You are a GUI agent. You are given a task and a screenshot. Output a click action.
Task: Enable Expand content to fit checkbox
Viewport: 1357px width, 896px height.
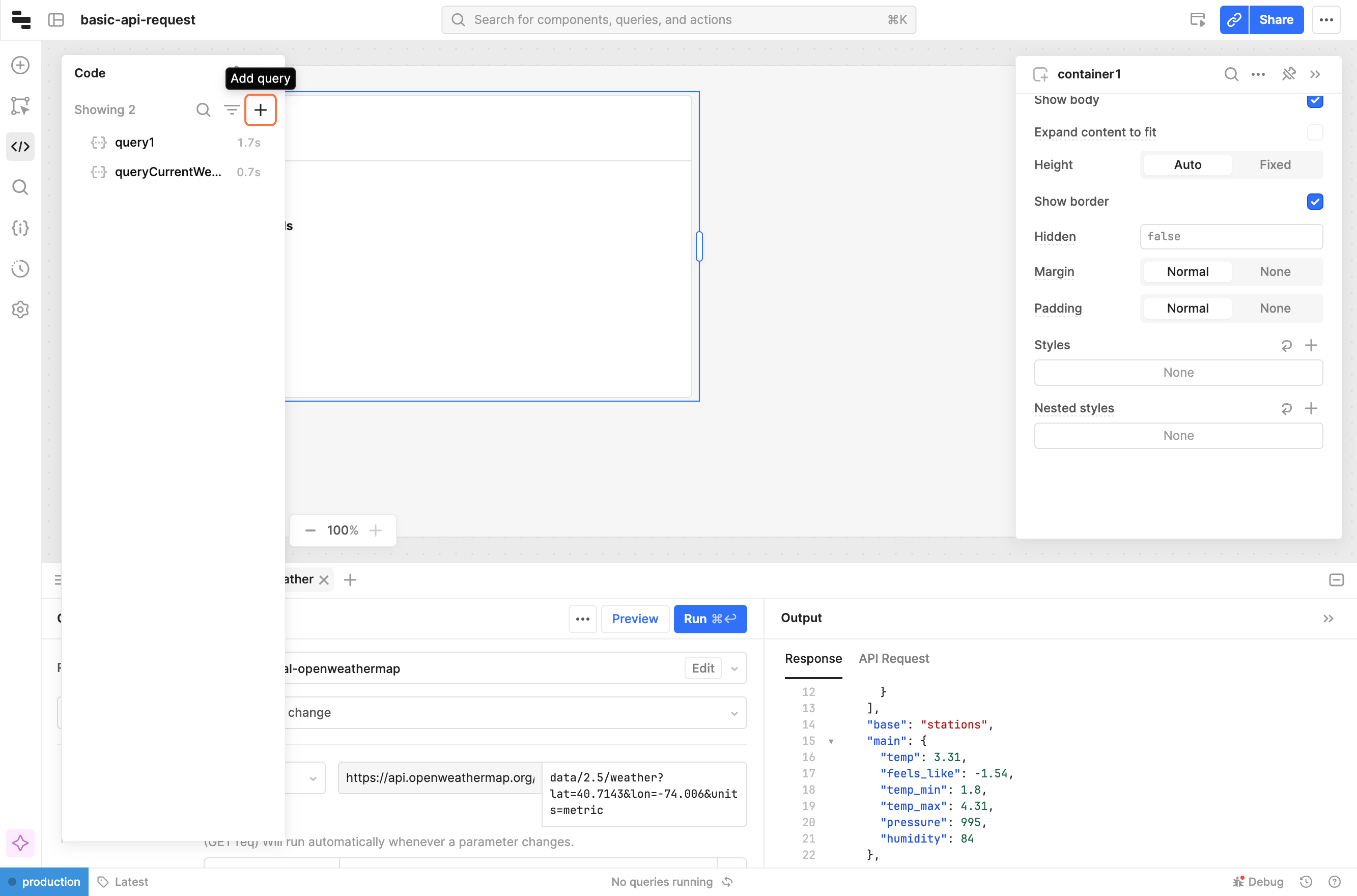[x=1315, y=132]
